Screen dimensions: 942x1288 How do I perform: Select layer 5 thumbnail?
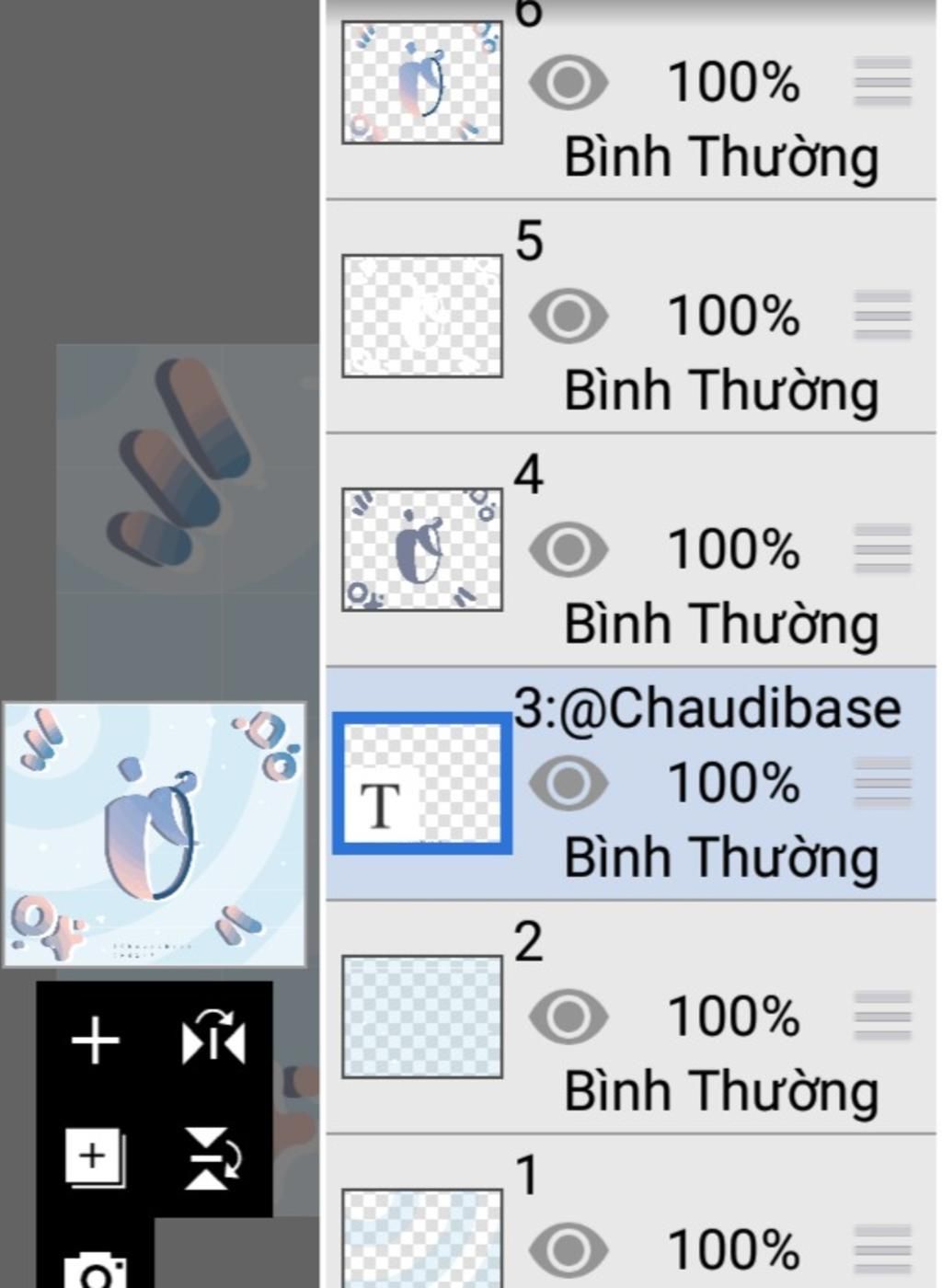(x=422, y=316)
